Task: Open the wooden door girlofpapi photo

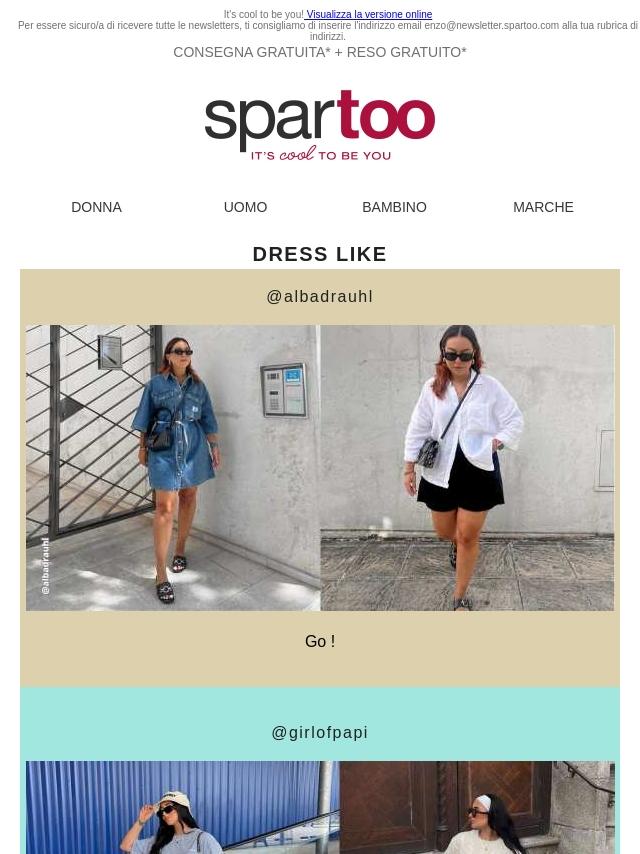Action: pyautogui.click(x=477, y=807)
